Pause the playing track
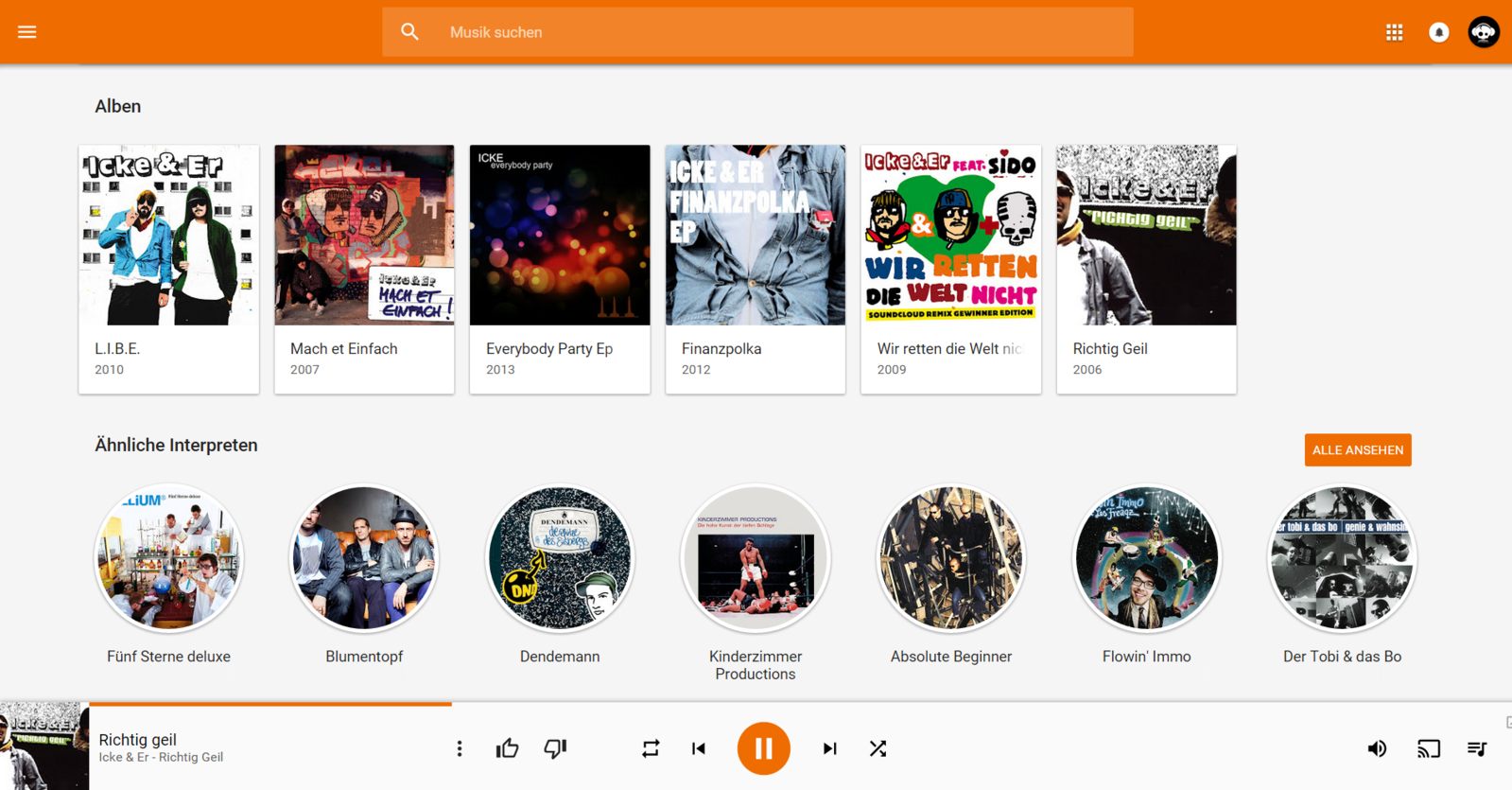Screen dimensions: 1512x790 (x=763, y=748)
